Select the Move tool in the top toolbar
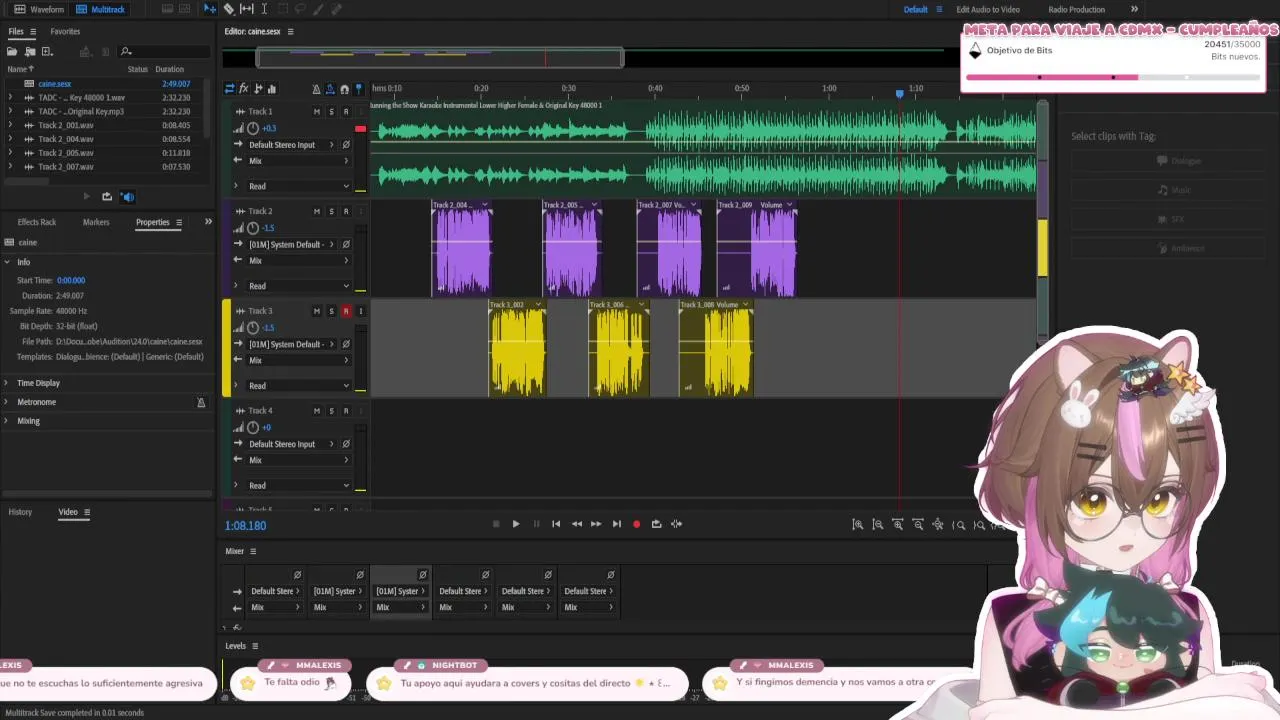This screenshot has height=720, width=1280. [209, 9]
